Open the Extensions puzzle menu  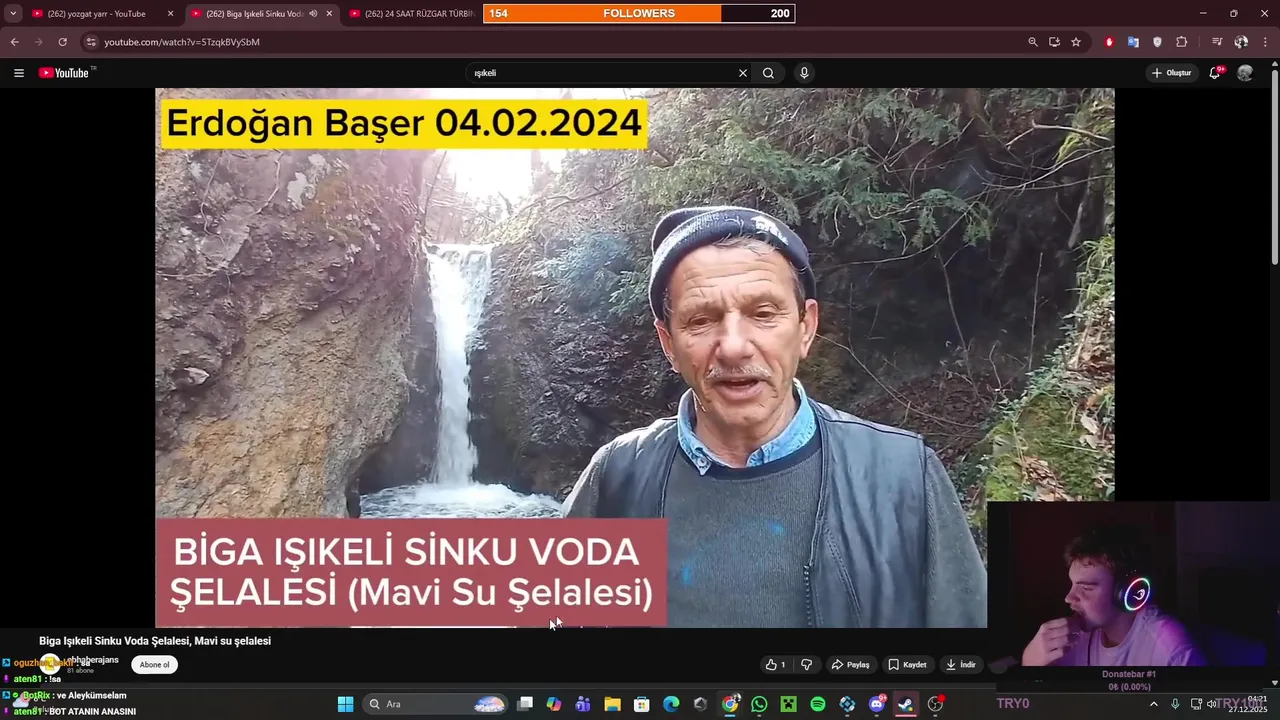tap(1182, 42)
